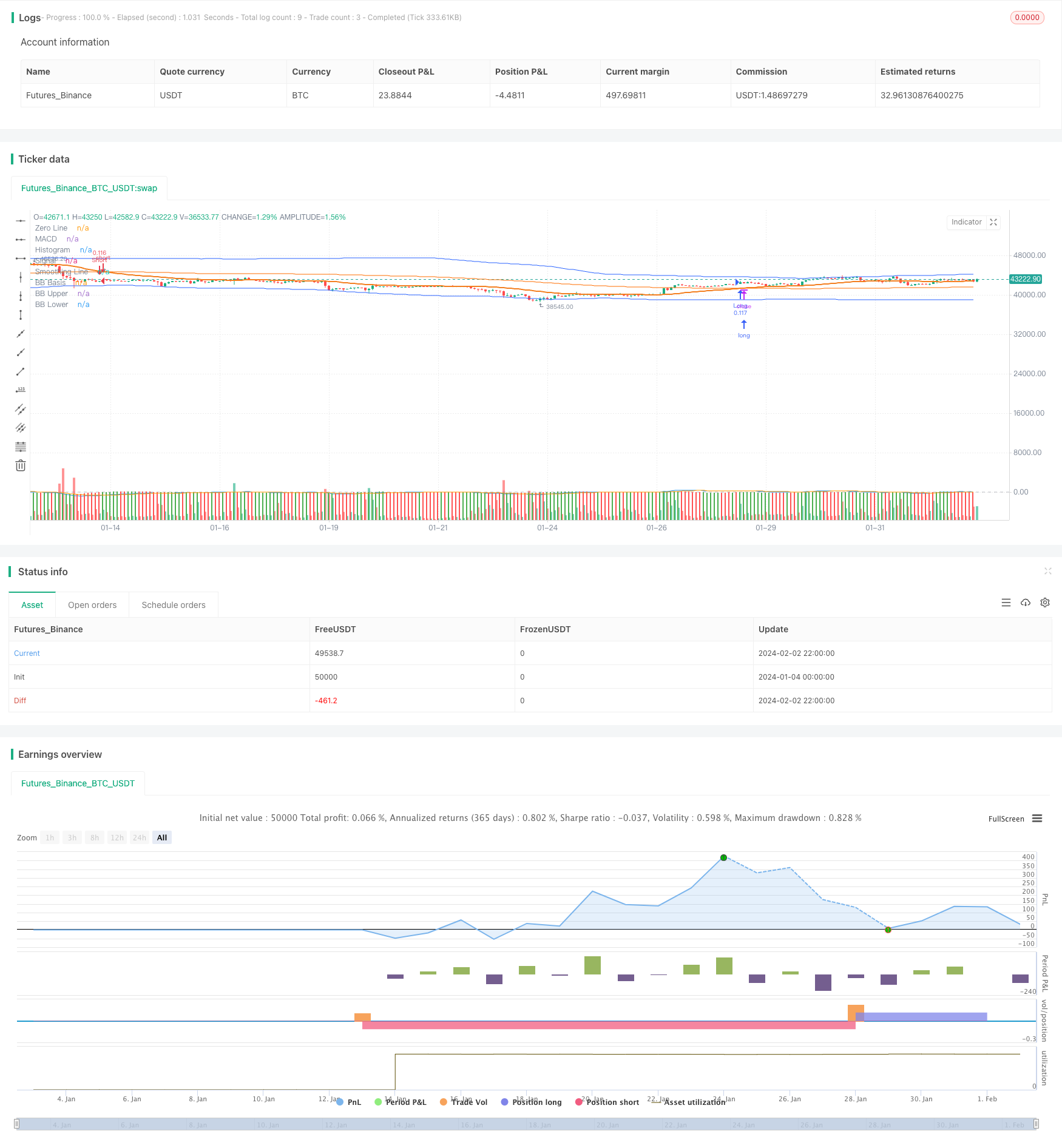
Task: Pick the vertical segment drawing tool
Action: 21,315
